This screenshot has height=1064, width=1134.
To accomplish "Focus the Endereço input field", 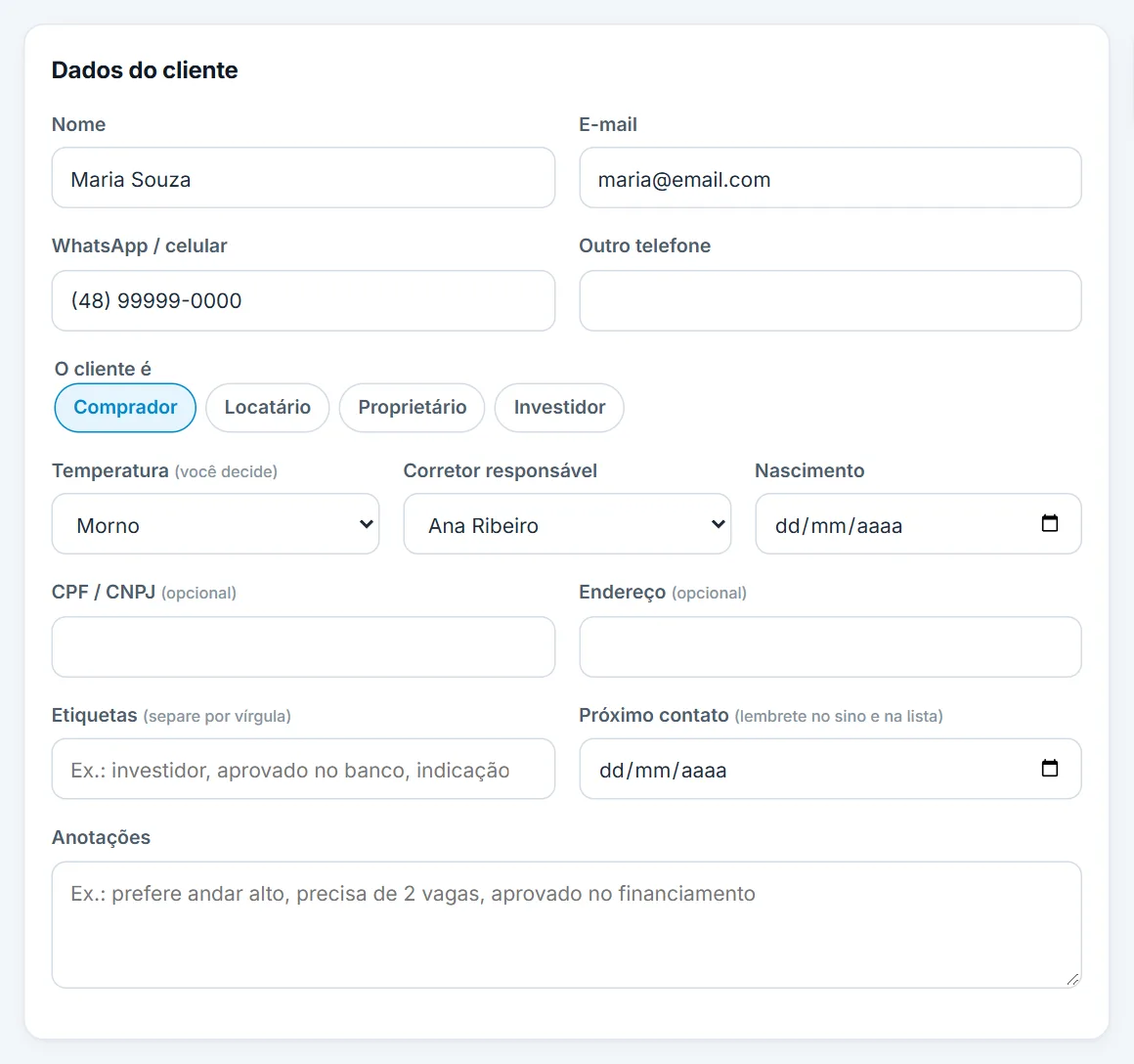I will click(x=830, y=646).
